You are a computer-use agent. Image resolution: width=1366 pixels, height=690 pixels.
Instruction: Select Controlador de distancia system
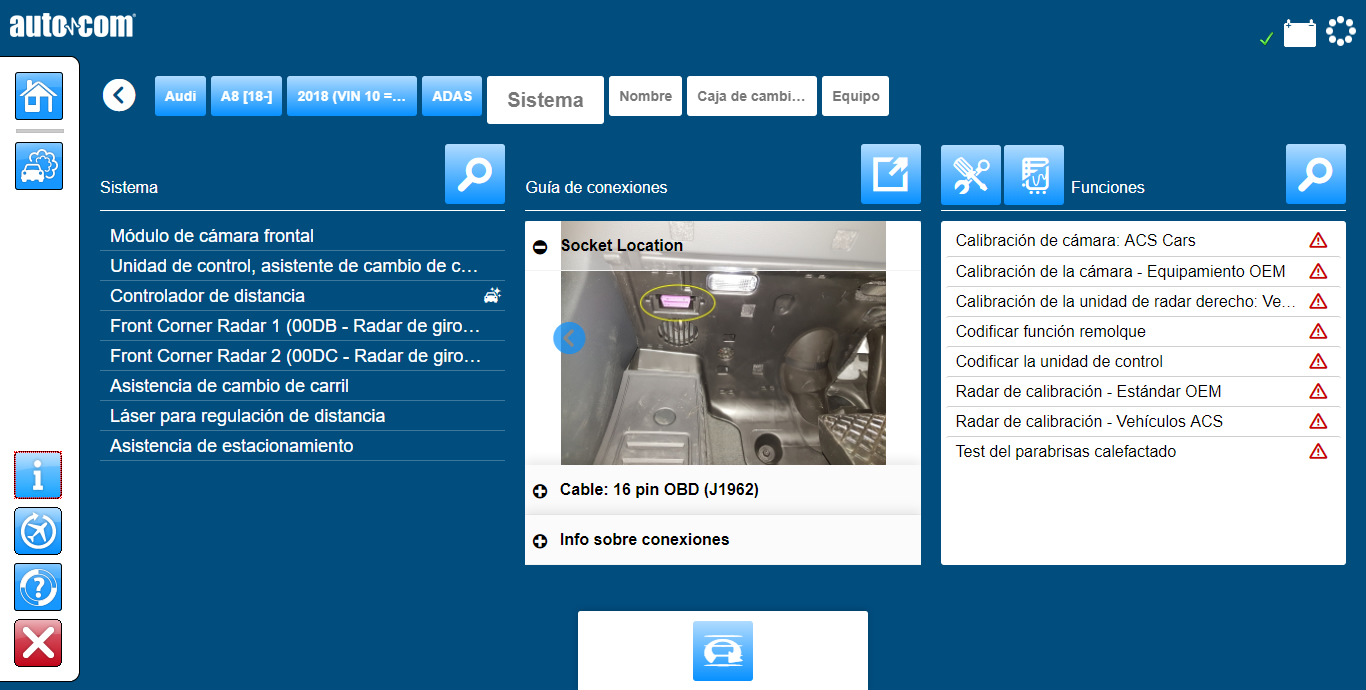(302, 296)
